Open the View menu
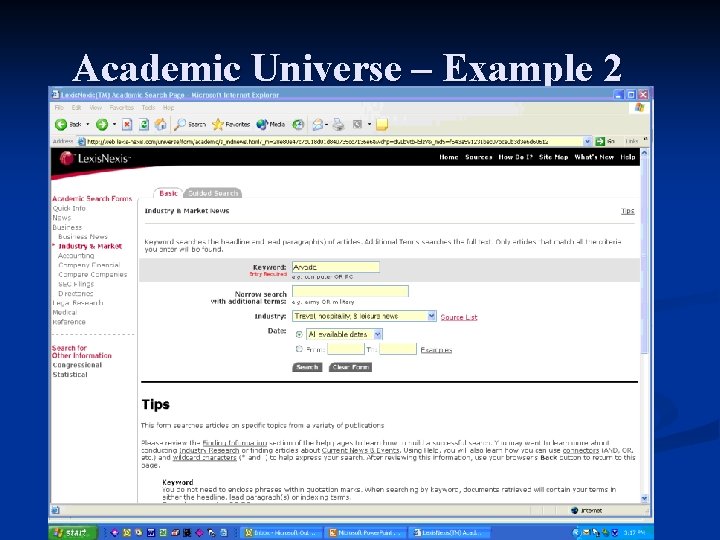Viewport: 720px width, 540px height. click(96, 107)
